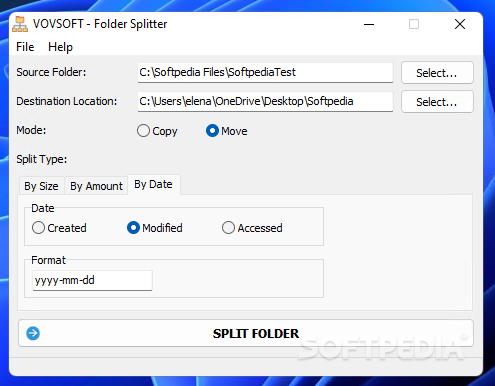
Task: Close the Folder Splitter window
Action: [460, 24]
